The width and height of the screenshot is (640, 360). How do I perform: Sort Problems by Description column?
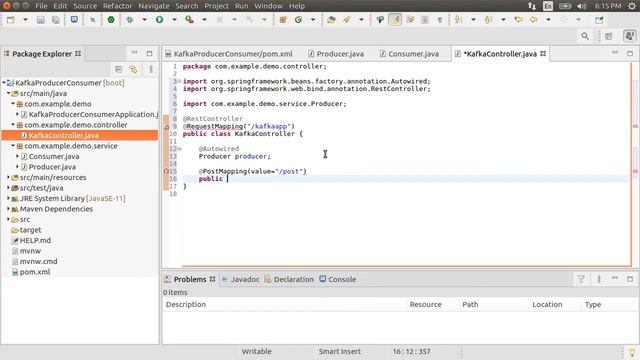[x=284, y=305]
